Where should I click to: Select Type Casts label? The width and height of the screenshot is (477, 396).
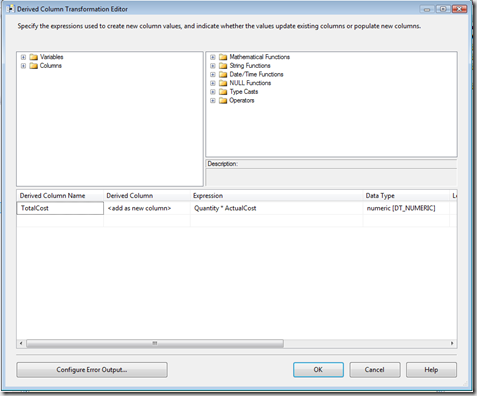pos(244,92)
